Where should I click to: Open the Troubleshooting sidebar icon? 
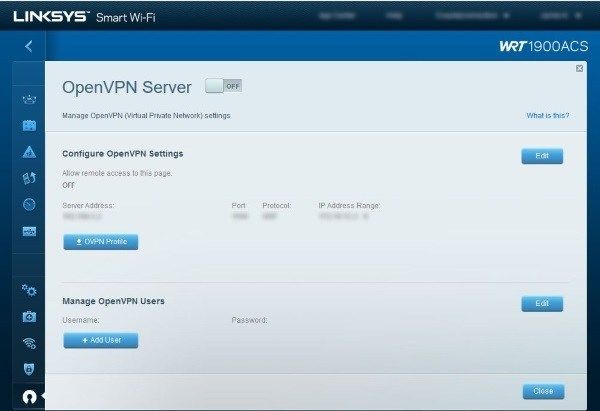[29, 316]
